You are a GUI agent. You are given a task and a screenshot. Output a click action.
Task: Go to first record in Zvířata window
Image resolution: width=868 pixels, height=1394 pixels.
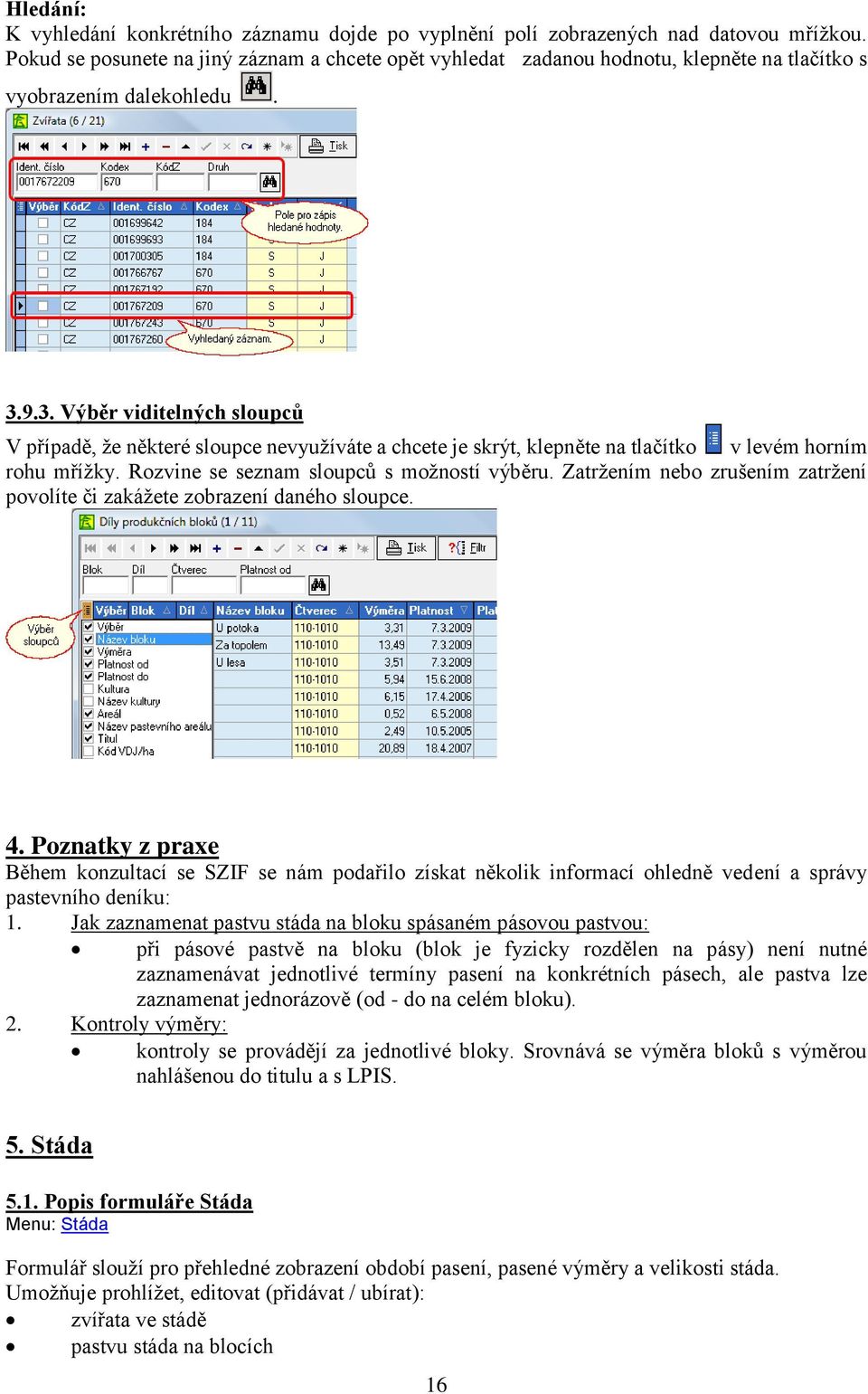tap(24, 147)
